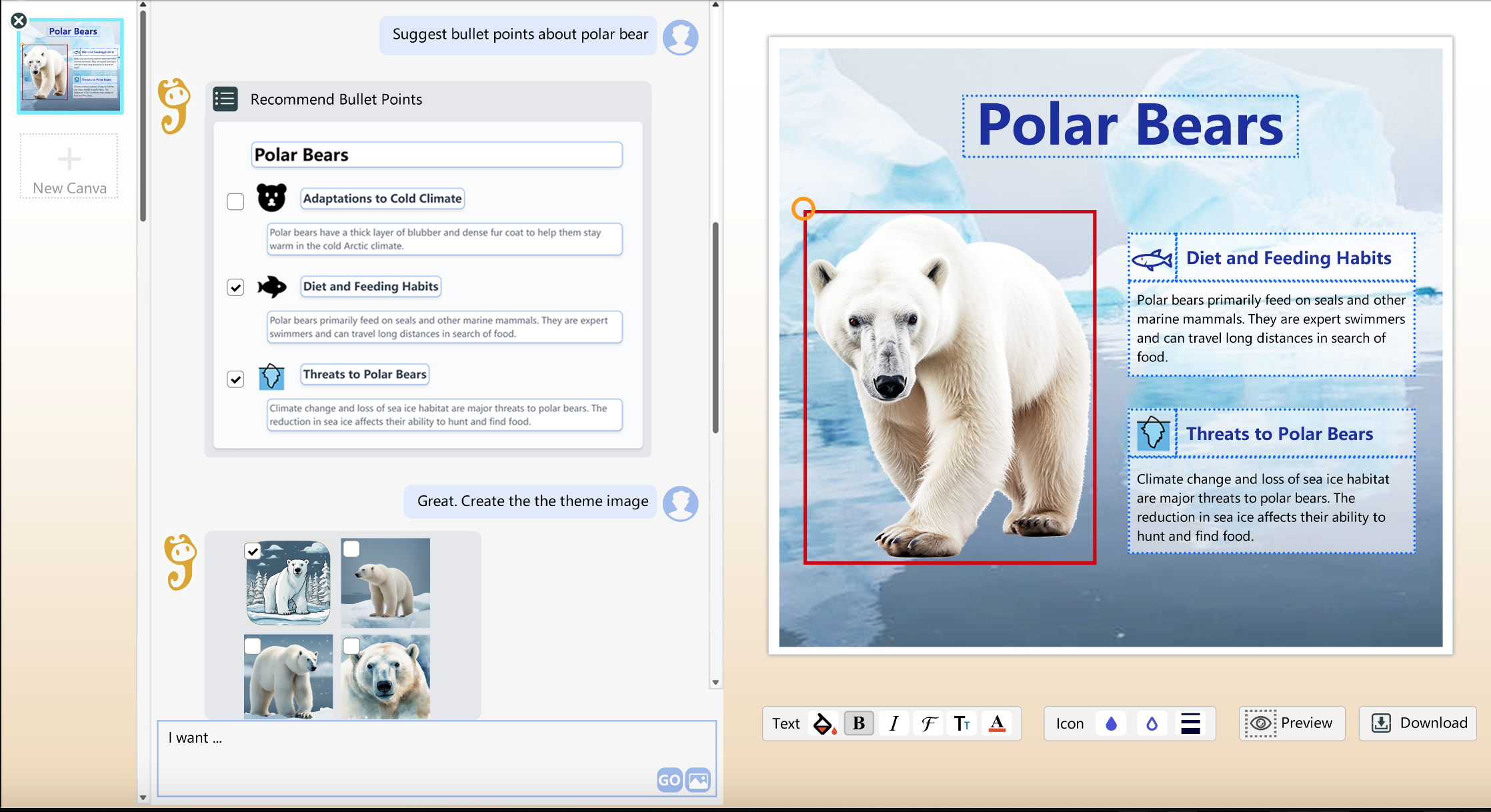Open the font size tool
This screenshot has height=812, width=1491.
[962, 723]
